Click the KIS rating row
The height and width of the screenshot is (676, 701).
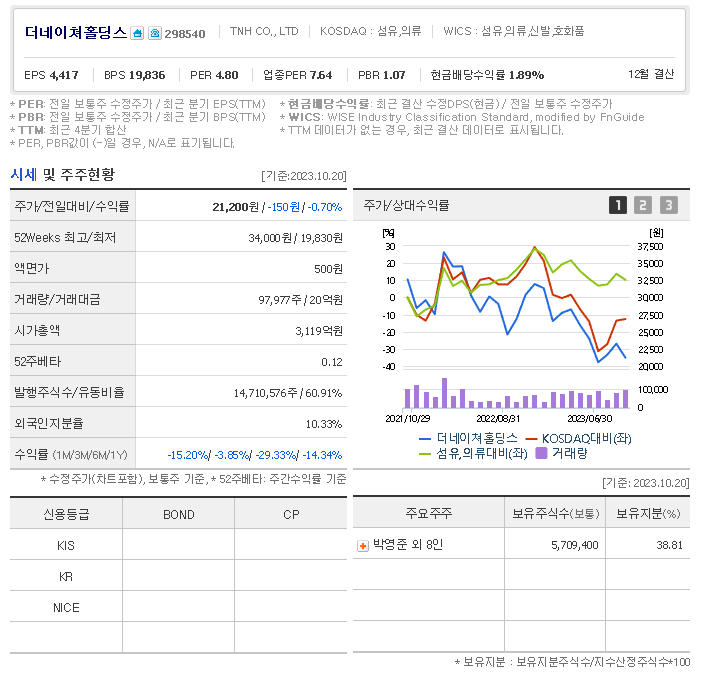click(x=178, y=545)
